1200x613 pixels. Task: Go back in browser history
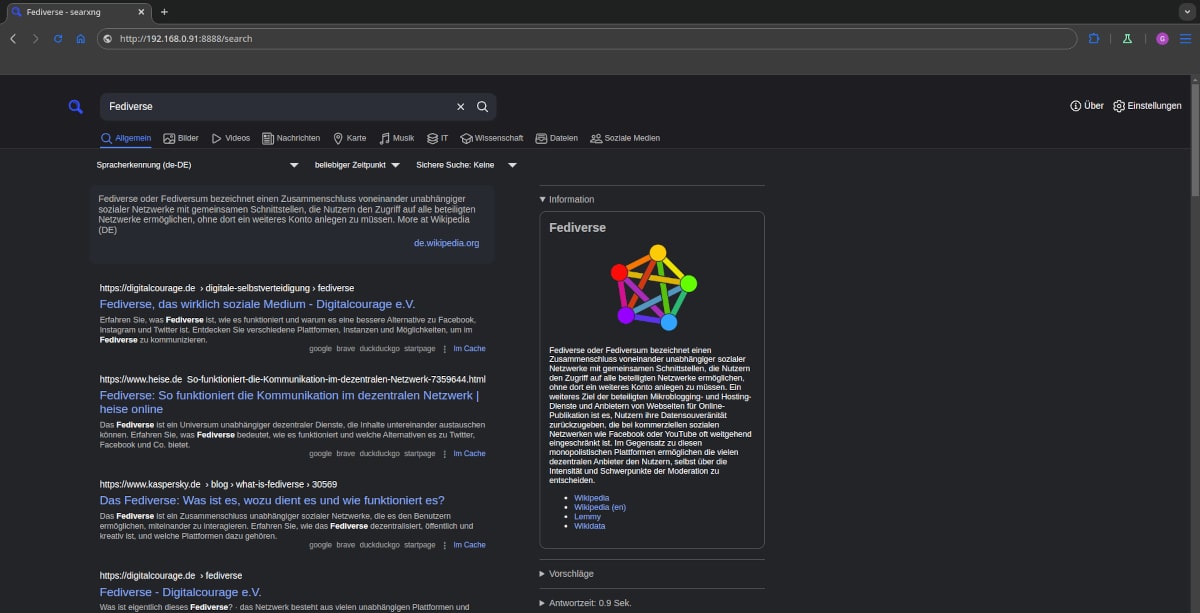13,38
